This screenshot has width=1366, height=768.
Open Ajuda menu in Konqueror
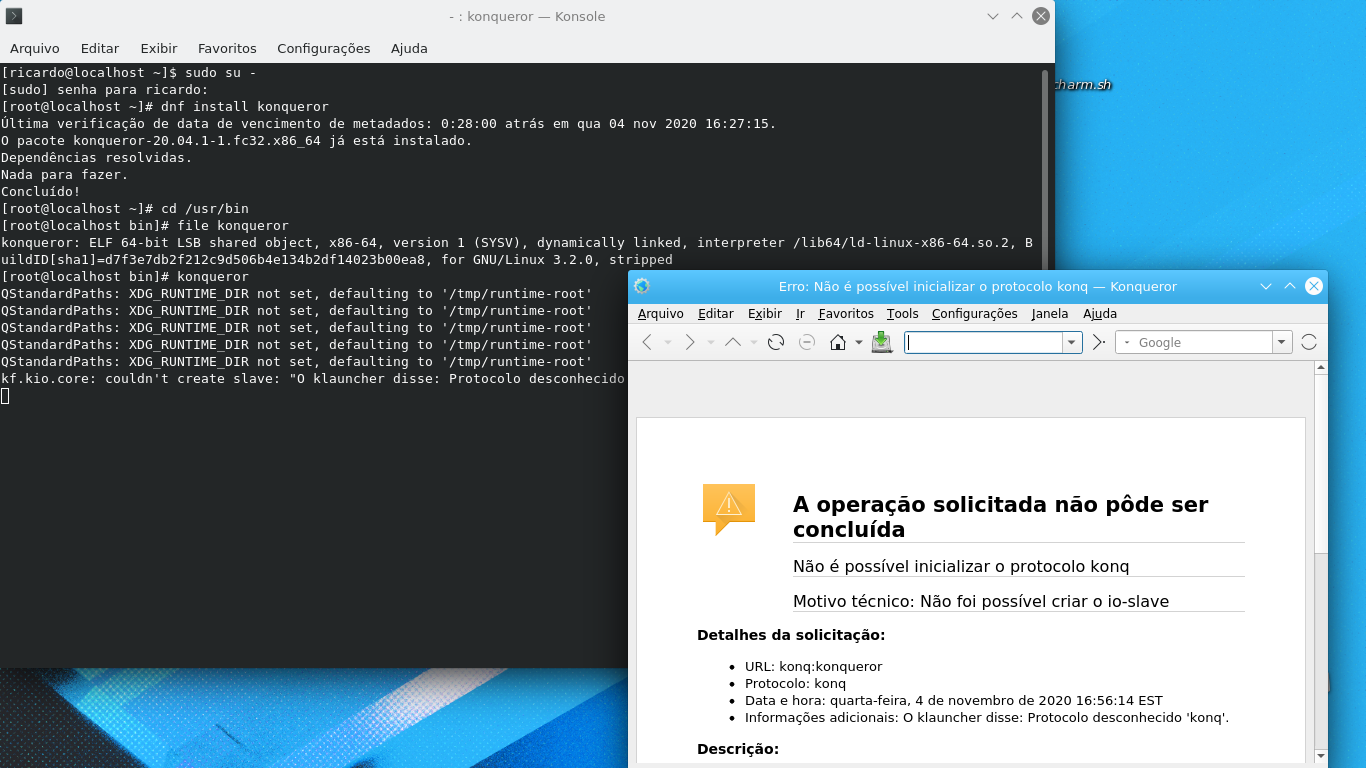click(1100, 313)
